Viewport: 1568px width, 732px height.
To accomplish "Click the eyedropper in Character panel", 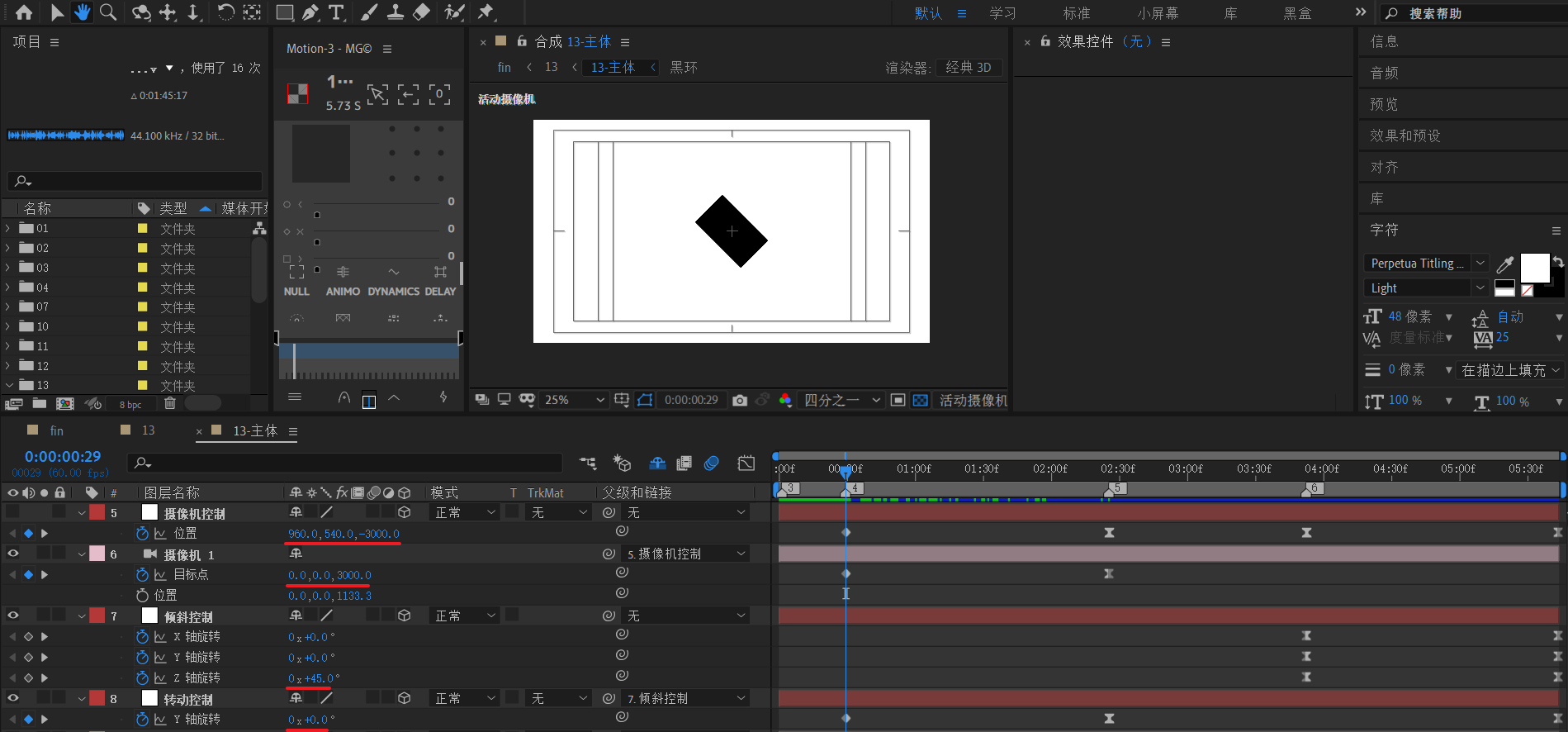I will 1505,264.
